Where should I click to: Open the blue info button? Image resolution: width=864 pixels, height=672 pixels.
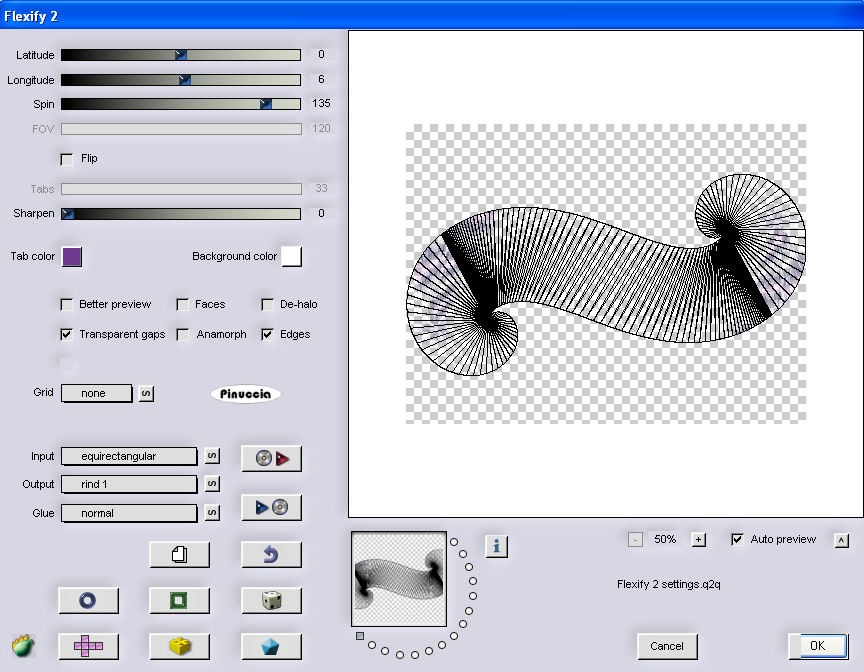click(x=496, y=546)
